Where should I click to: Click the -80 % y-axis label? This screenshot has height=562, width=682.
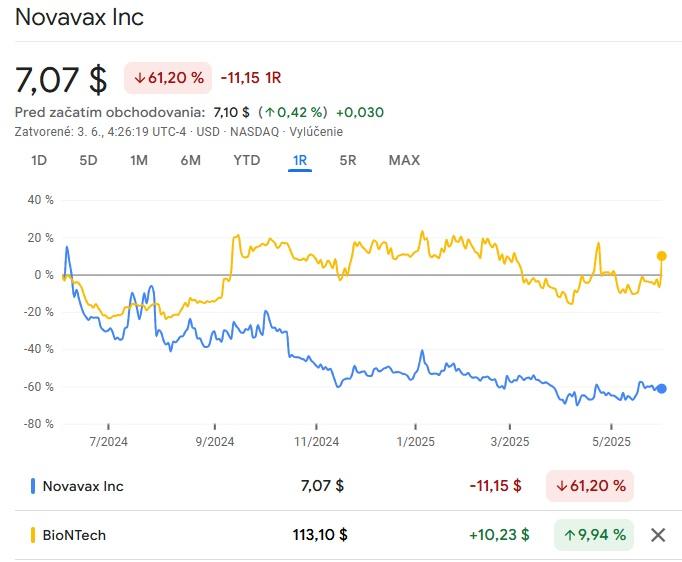39,424
